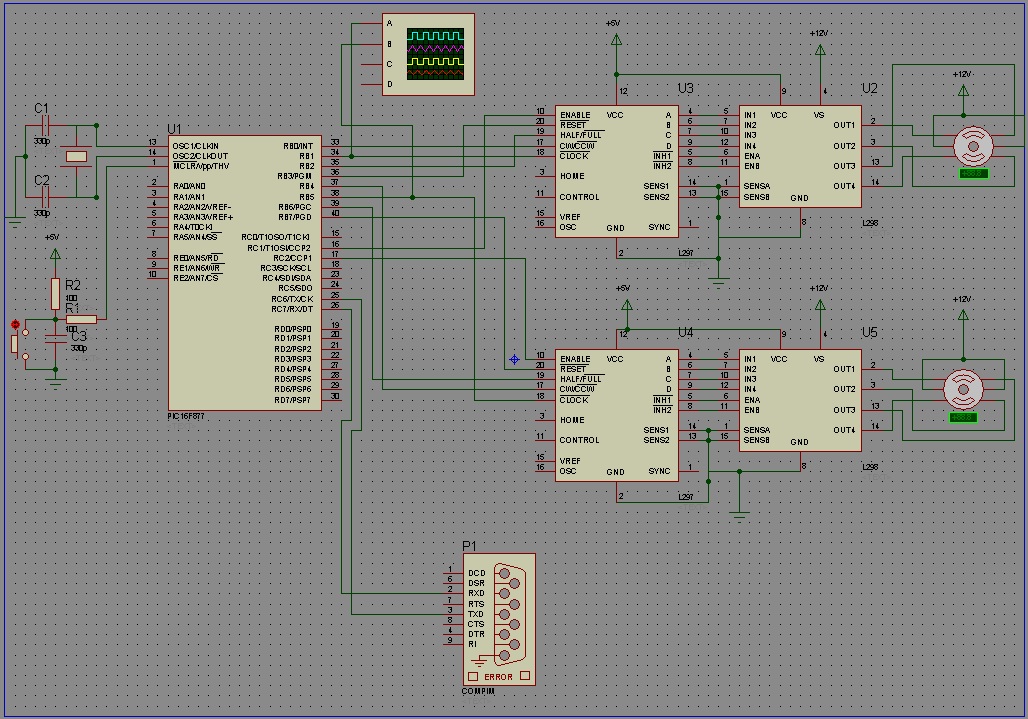Click the upper stepper motor symbol
1028x719 pixels.
click(x=971, y=147)
